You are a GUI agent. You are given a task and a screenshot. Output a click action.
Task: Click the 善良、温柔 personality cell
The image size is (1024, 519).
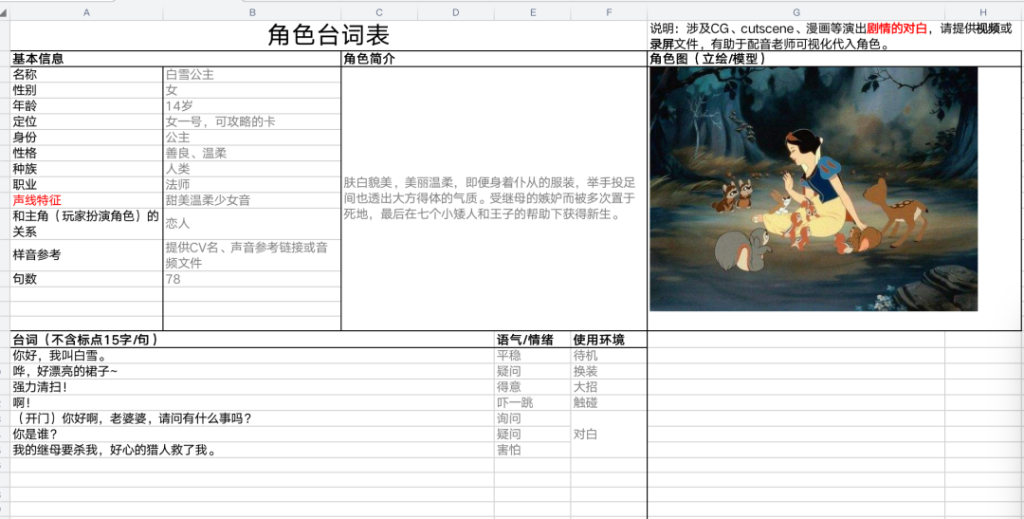[x=252, y=153]
